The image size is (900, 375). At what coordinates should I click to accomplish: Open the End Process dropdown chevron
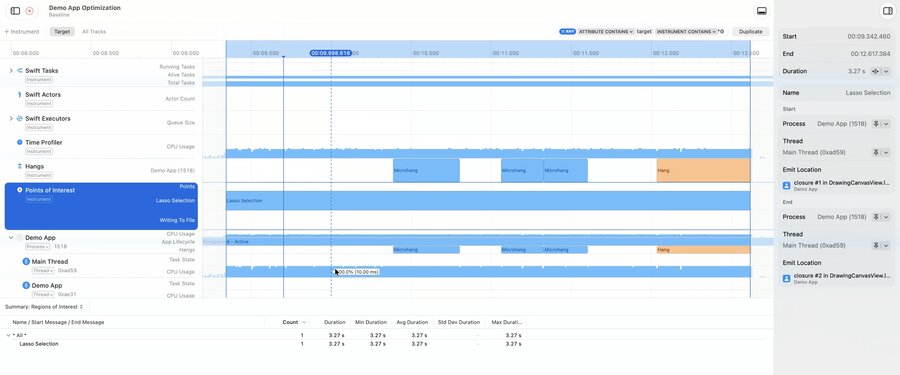click(886, 217)
